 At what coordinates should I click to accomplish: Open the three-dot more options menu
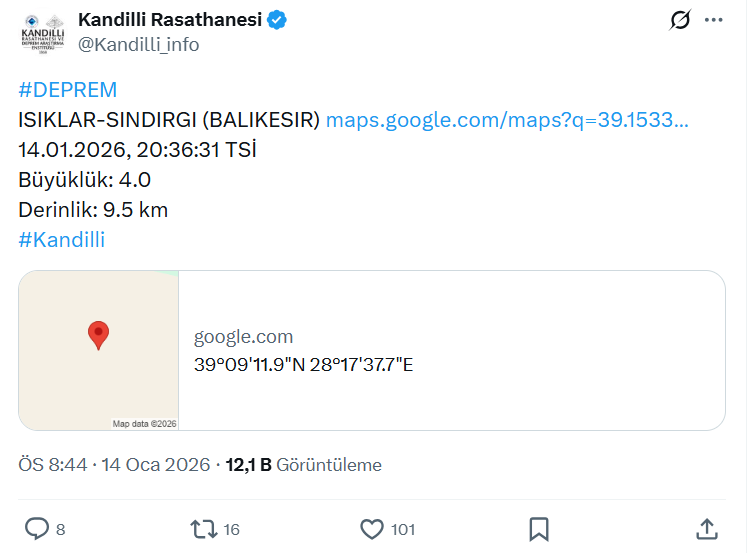pyautogui.click(x=714, y=20)
